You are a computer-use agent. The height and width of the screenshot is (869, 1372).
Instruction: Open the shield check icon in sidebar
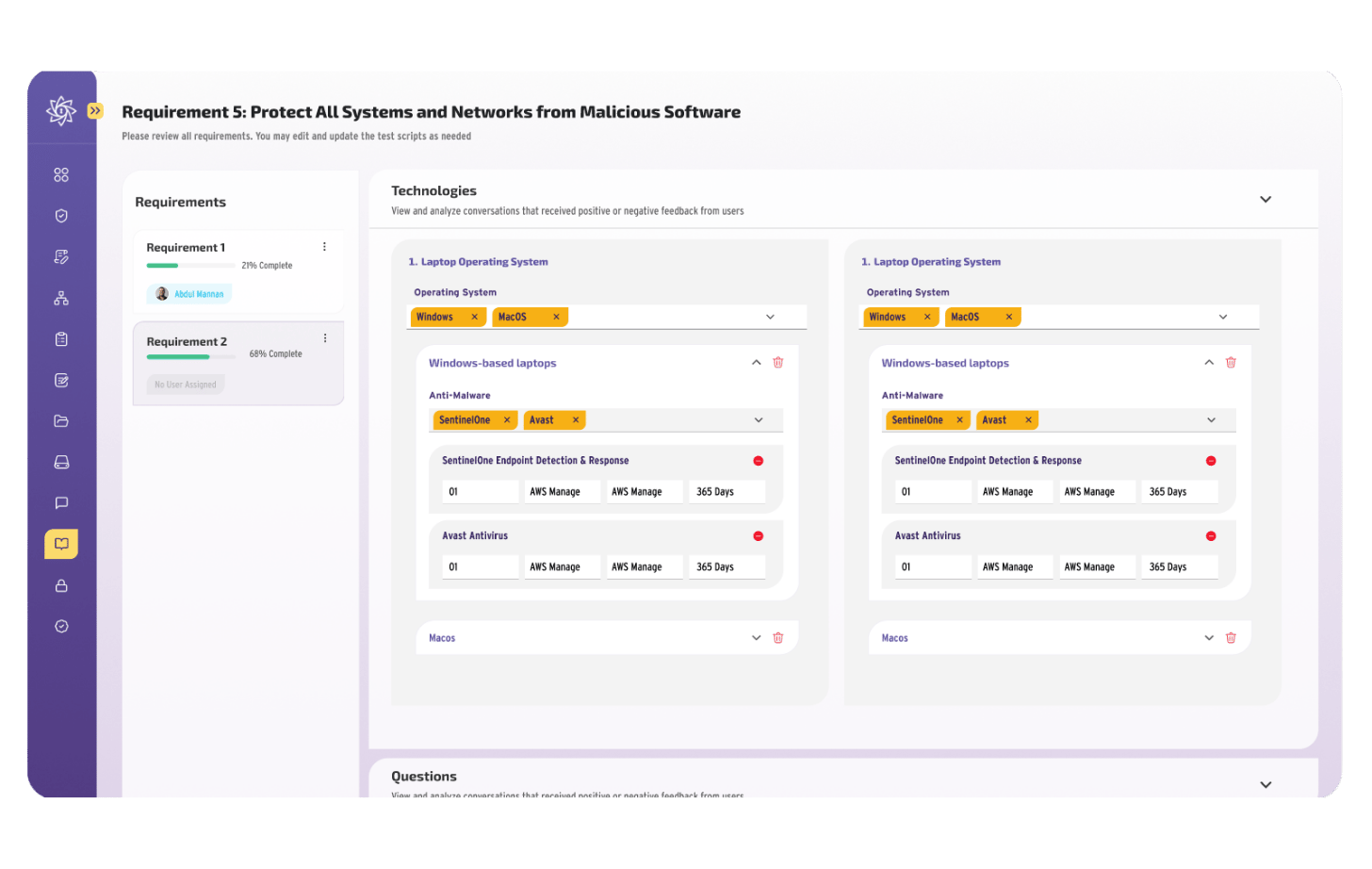point(61,216)
